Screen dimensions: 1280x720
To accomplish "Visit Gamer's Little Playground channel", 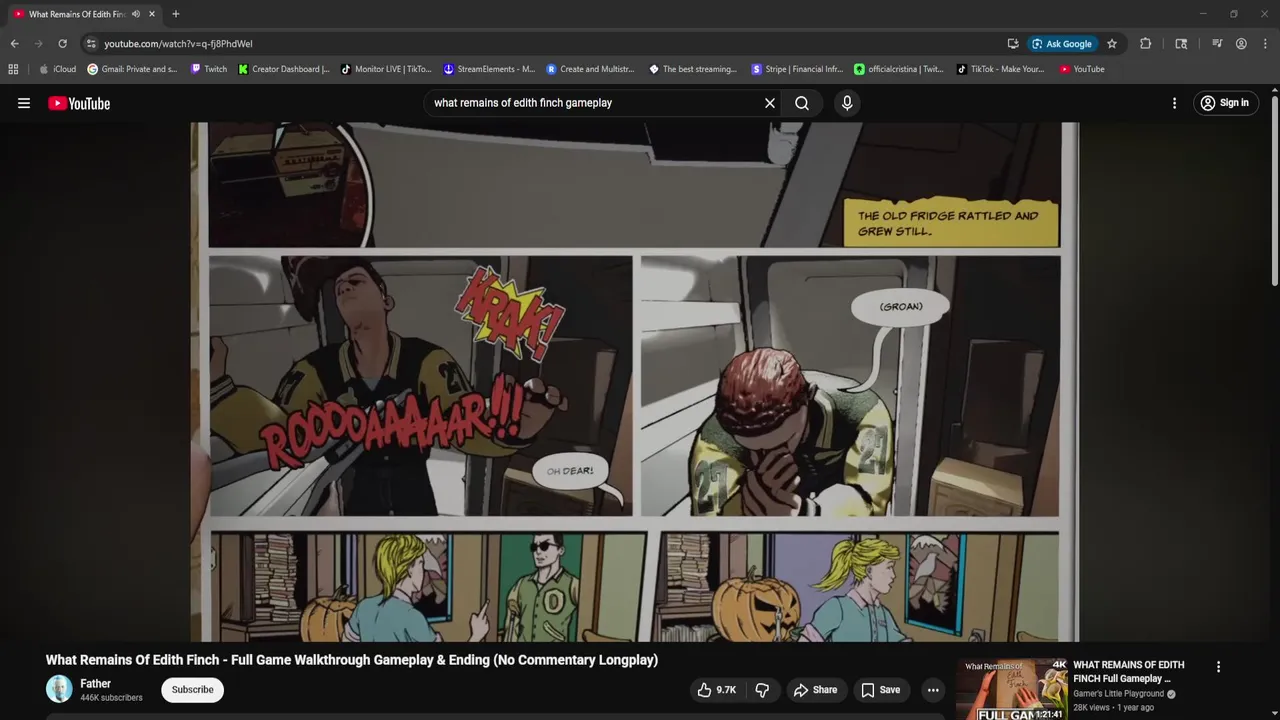I will [x=1118, y=694].
